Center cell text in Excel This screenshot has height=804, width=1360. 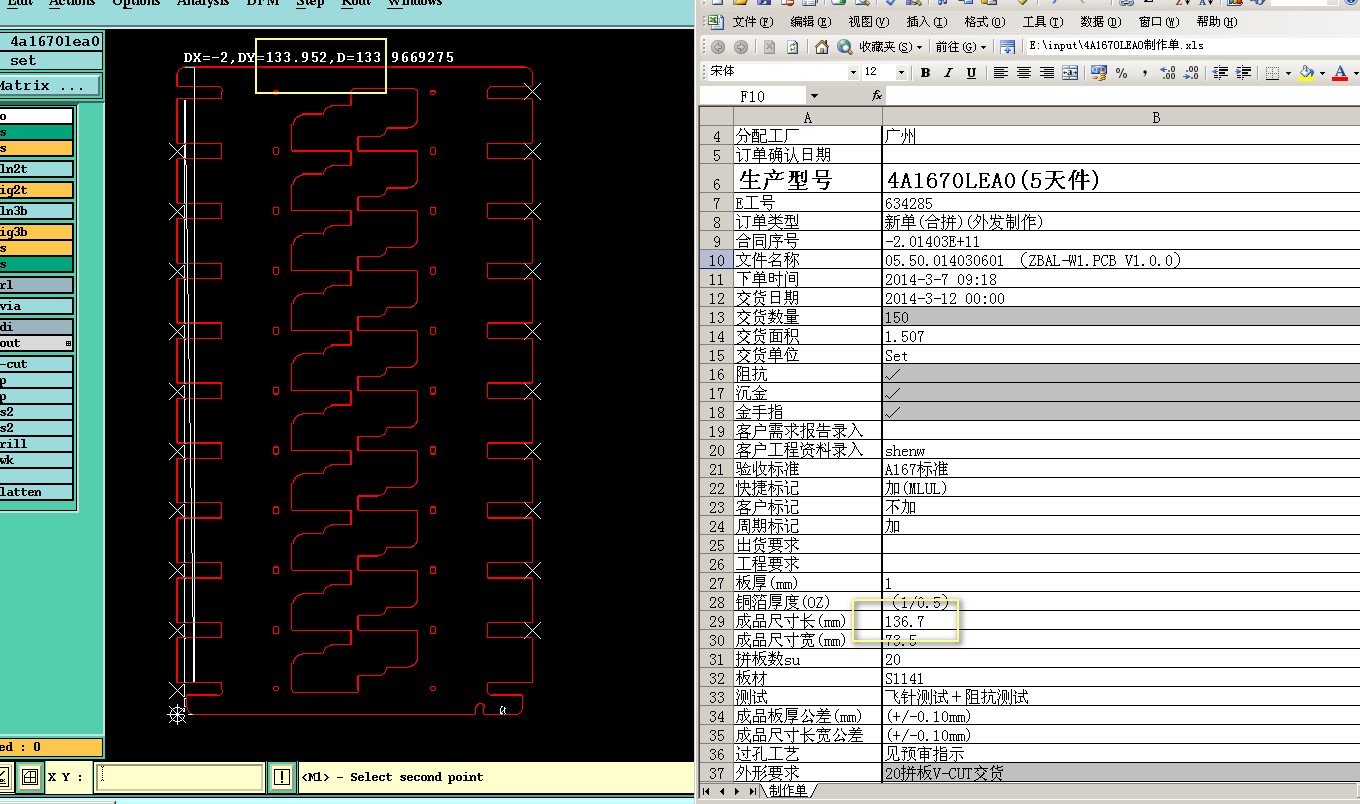[x=1024, y=73]
